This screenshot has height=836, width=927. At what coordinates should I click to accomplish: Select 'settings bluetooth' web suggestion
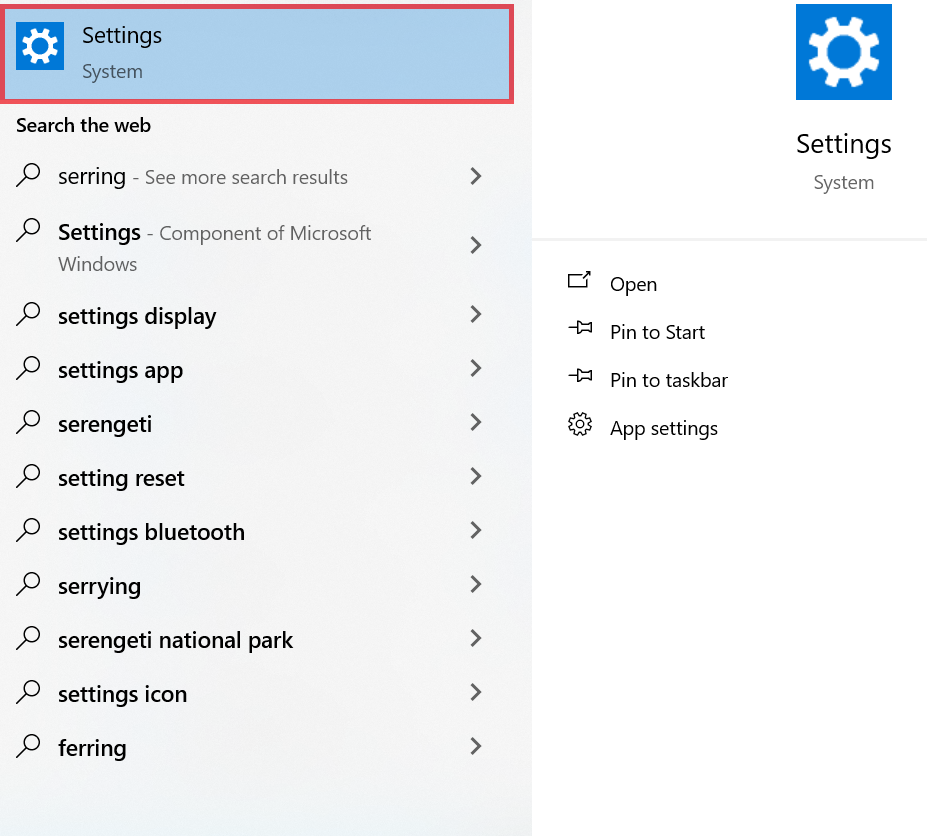pyautogui.click(x=151, y=532)
